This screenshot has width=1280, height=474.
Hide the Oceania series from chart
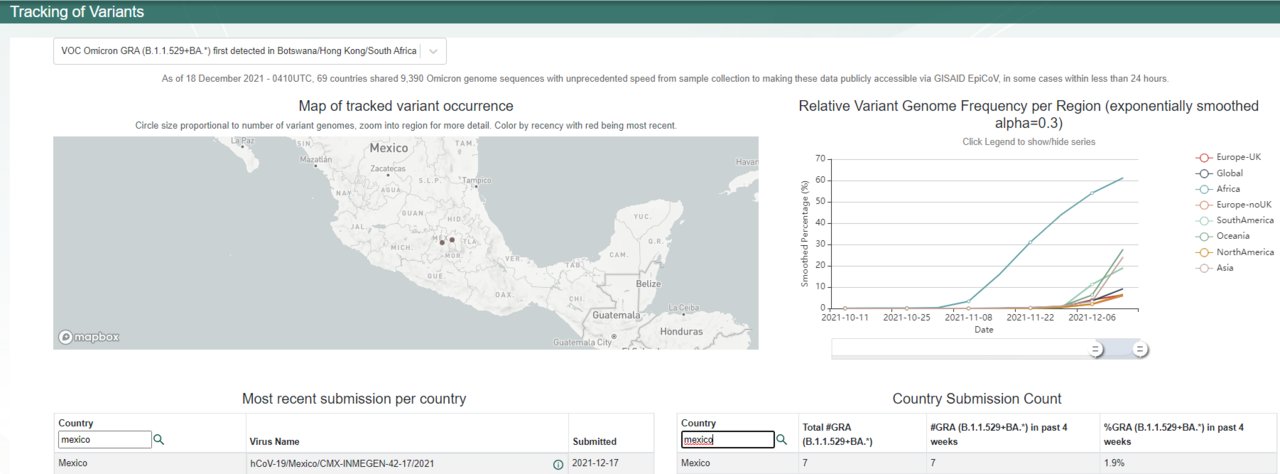[1231, 236]
